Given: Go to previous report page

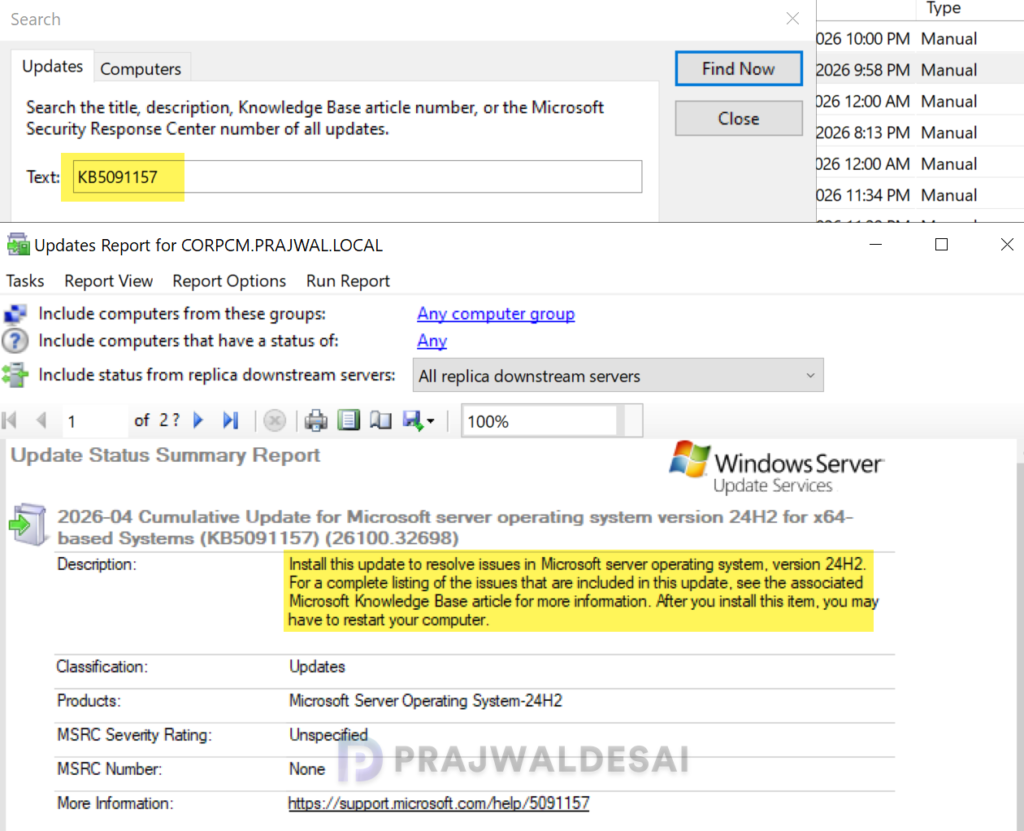Looking at the screenshot, I should pyautogui.click(x=41, y=421).
